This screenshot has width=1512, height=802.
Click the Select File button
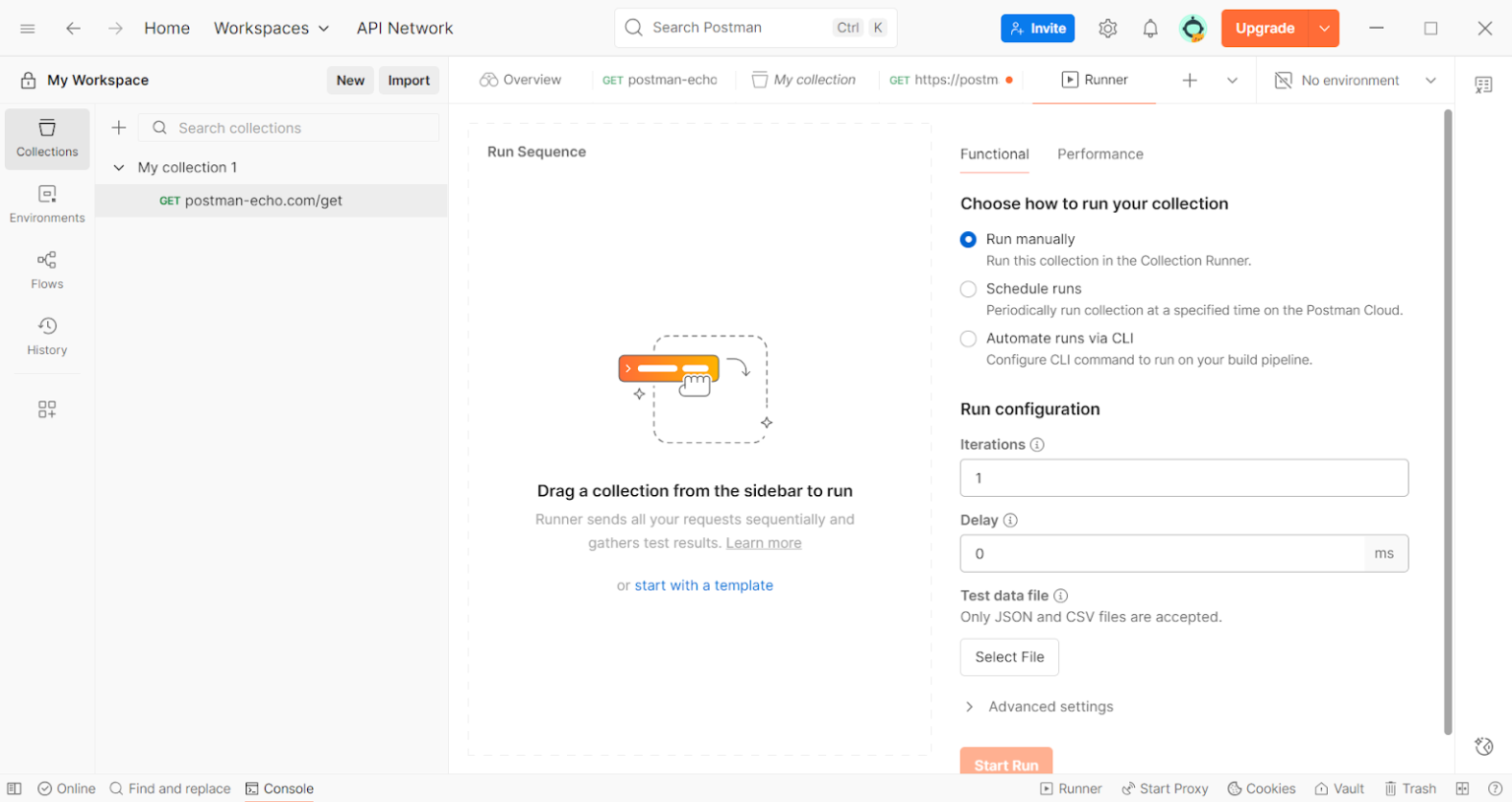[1009, 656]
